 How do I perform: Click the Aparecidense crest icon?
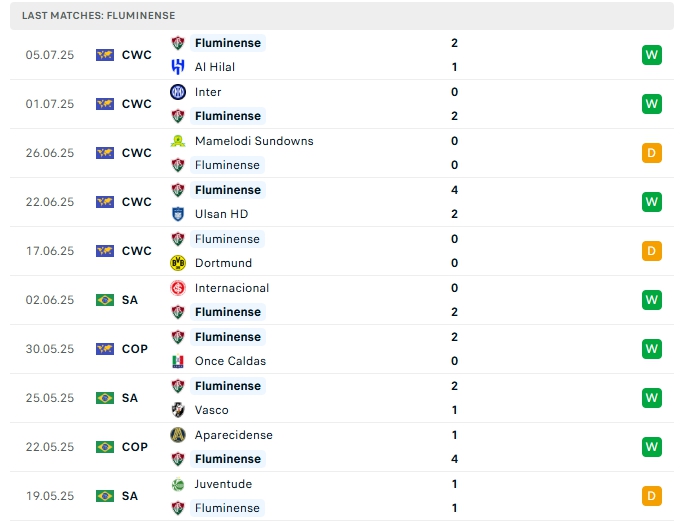click(178, 435)
